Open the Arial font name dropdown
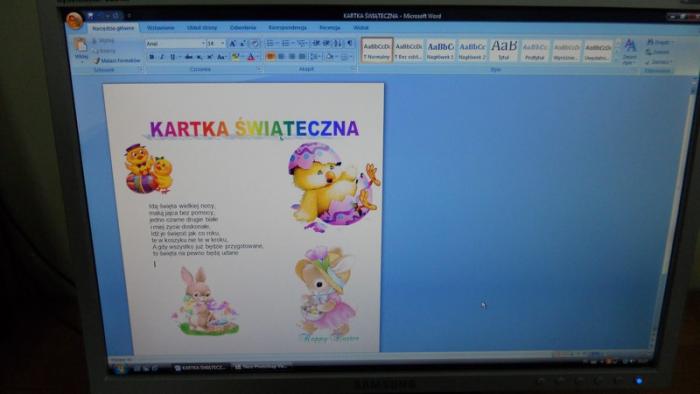Screen dimensions: 700x394 pyautogui.click(x=203, y=44)
